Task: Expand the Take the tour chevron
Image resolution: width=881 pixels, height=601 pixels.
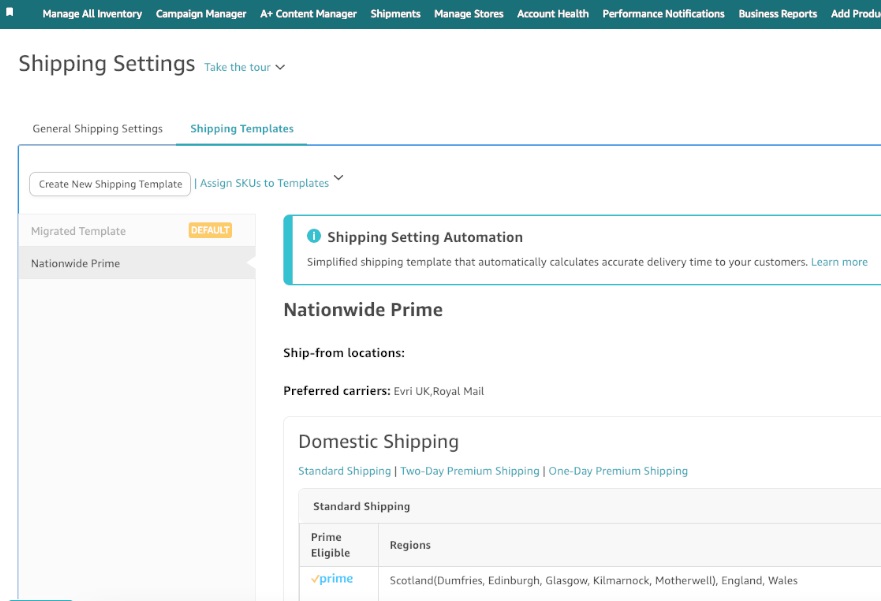Action: pyautogui.click(x=280, y=67)
